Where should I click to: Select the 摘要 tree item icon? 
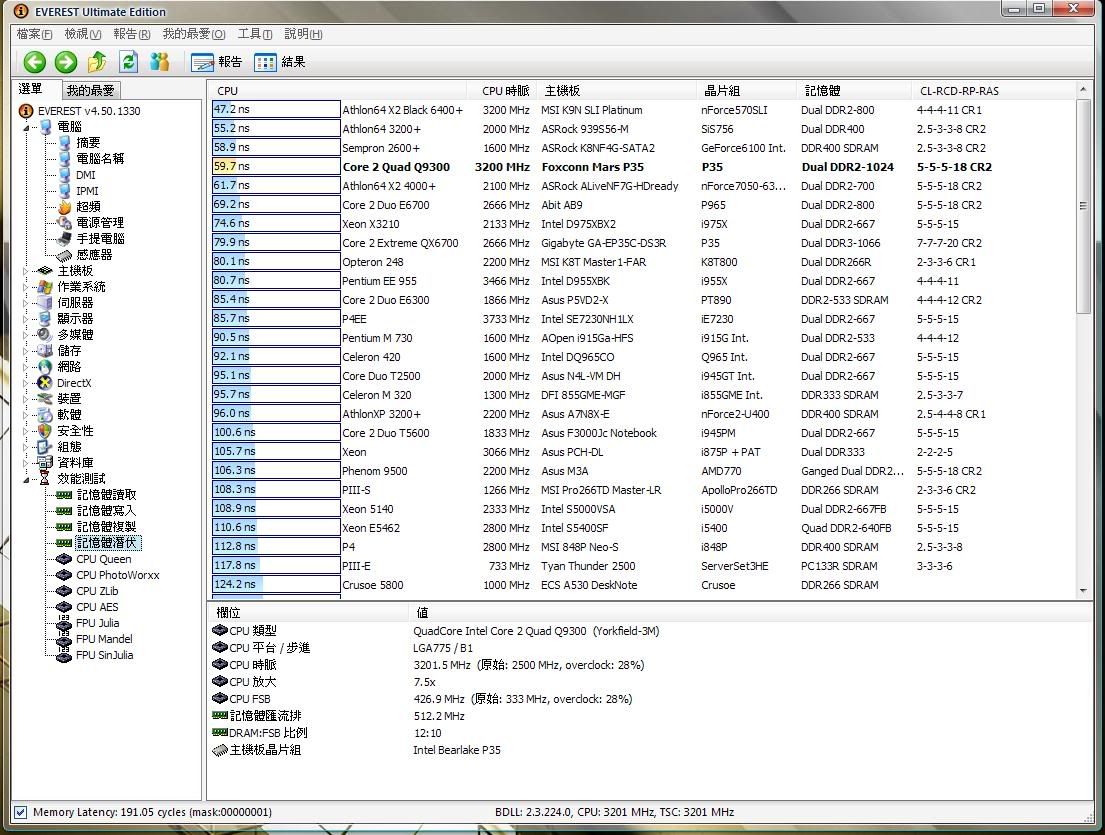coord(66,143)
